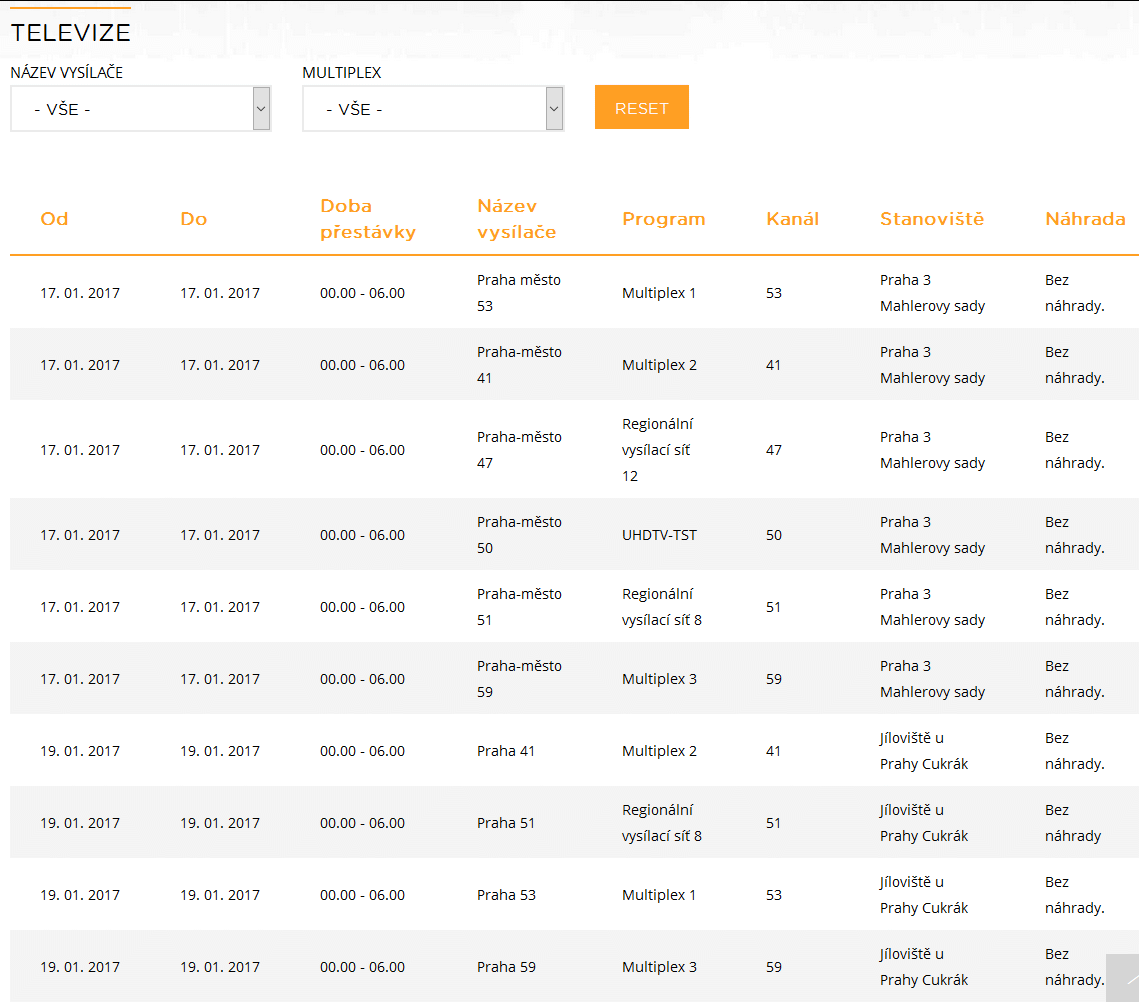Click '00.00 - 06.00' in the Praha 59 row
The height and width of the screenshot is (1002, 1139).
click(x=362, y=966)
